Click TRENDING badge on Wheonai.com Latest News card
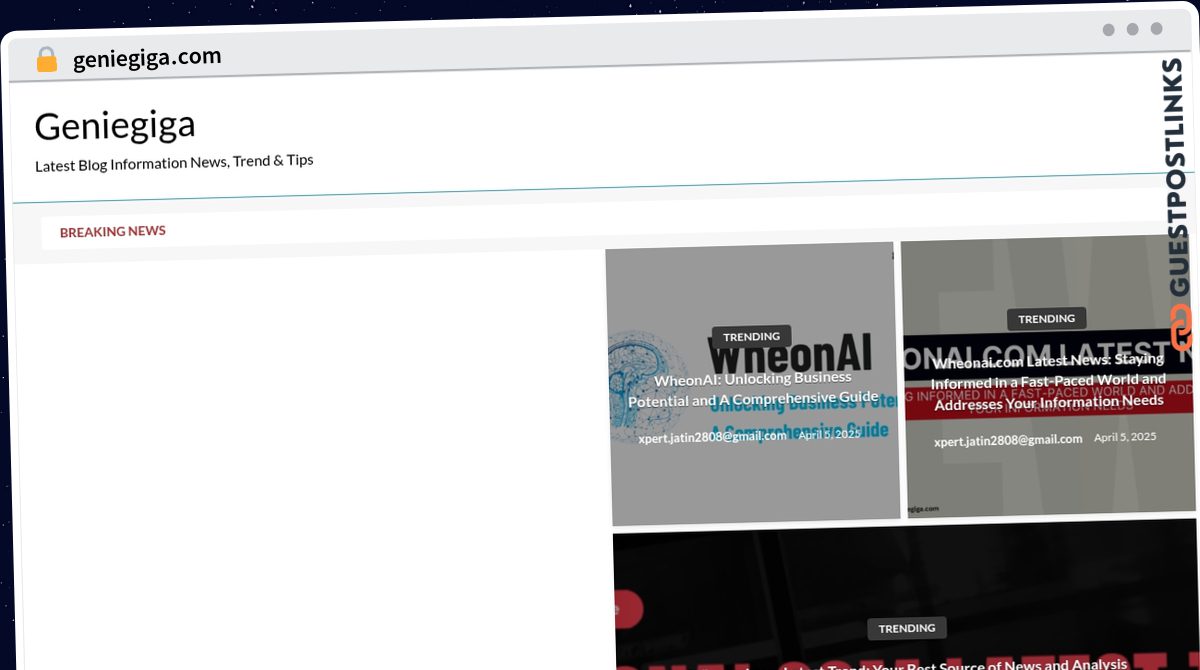The image size is (1200, 670). click(1046, 319)
